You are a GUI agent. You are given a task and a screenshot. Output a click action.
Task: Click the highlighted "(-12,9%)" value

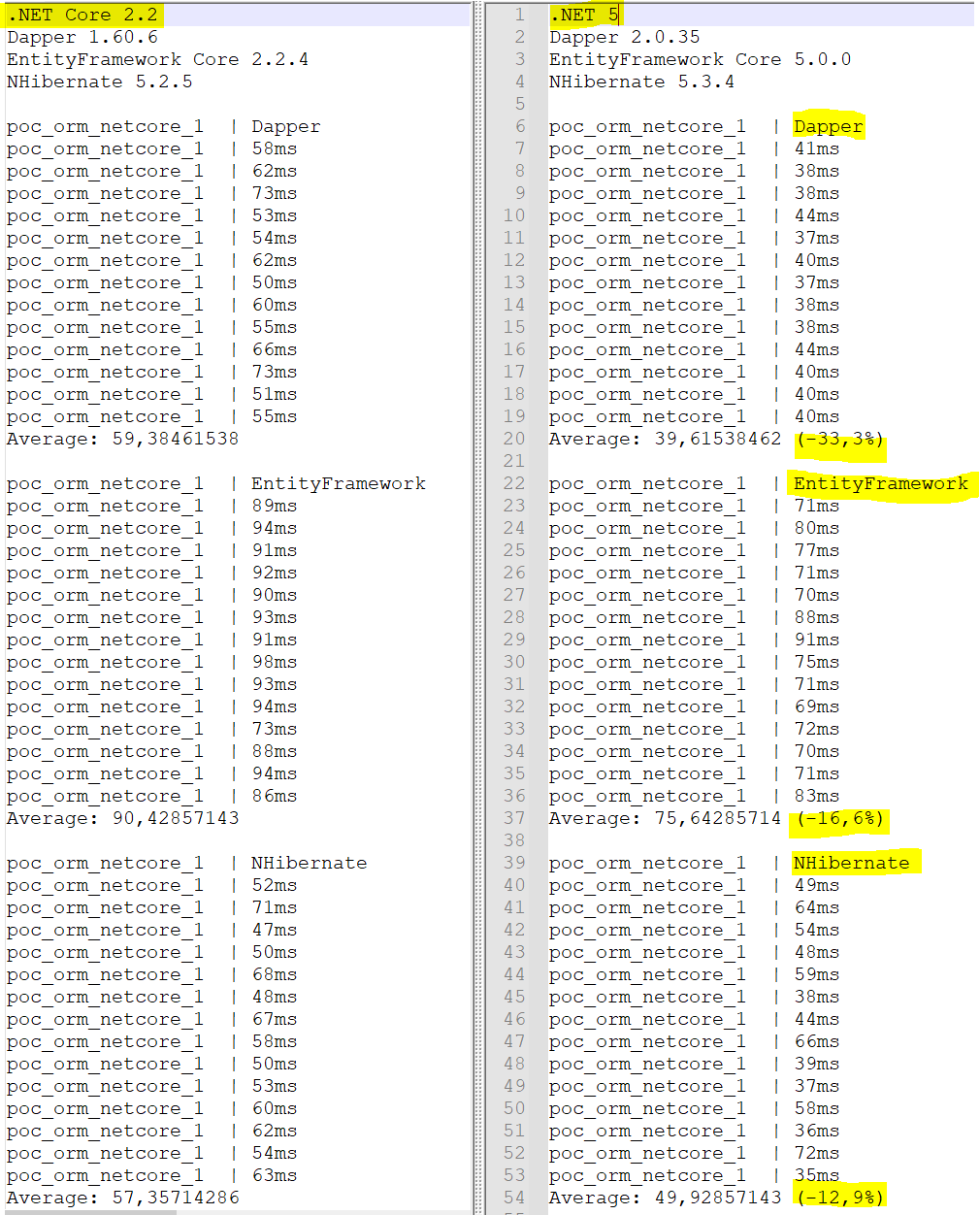[x=840, y=1198]
